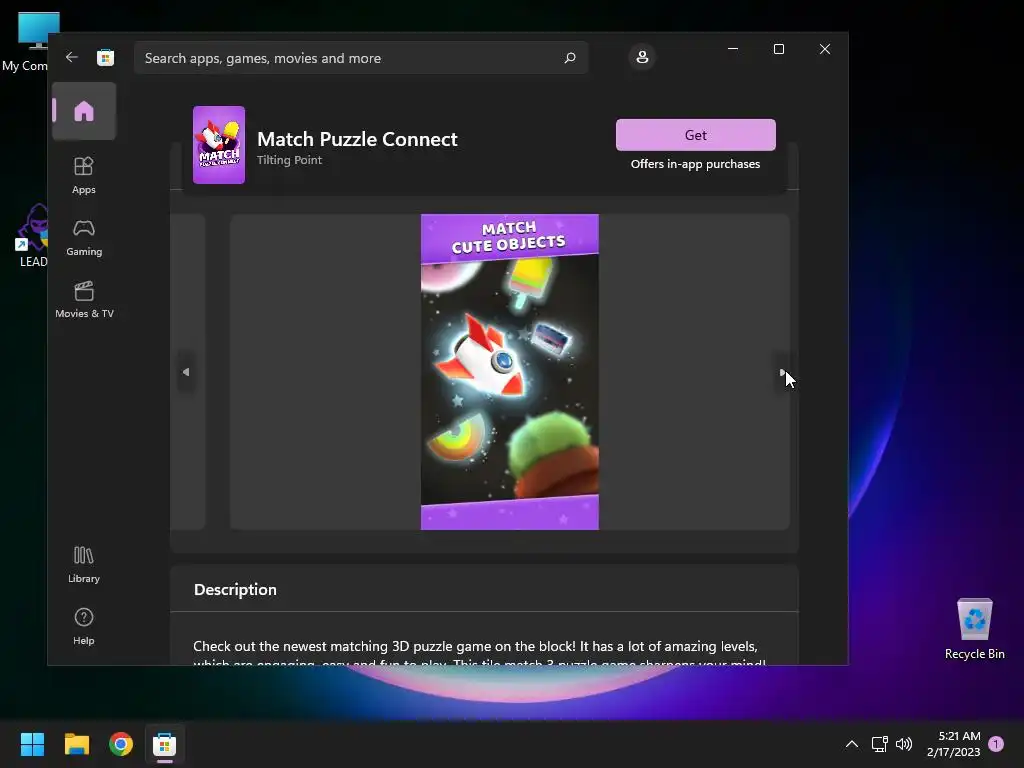Select the Recycle Bin desktop icon
Screen dimensions: 1024x768
(x=974, y=629)
